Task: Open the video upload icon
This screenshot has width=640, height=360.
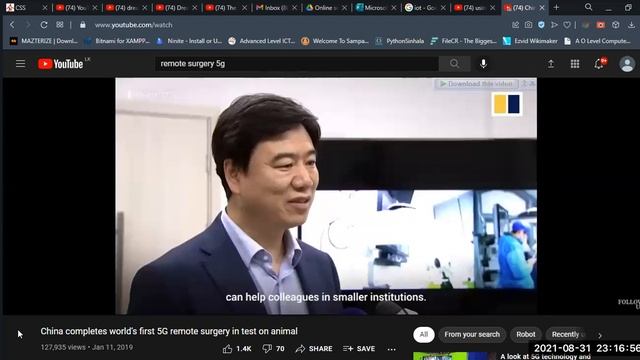Action: 551,64
